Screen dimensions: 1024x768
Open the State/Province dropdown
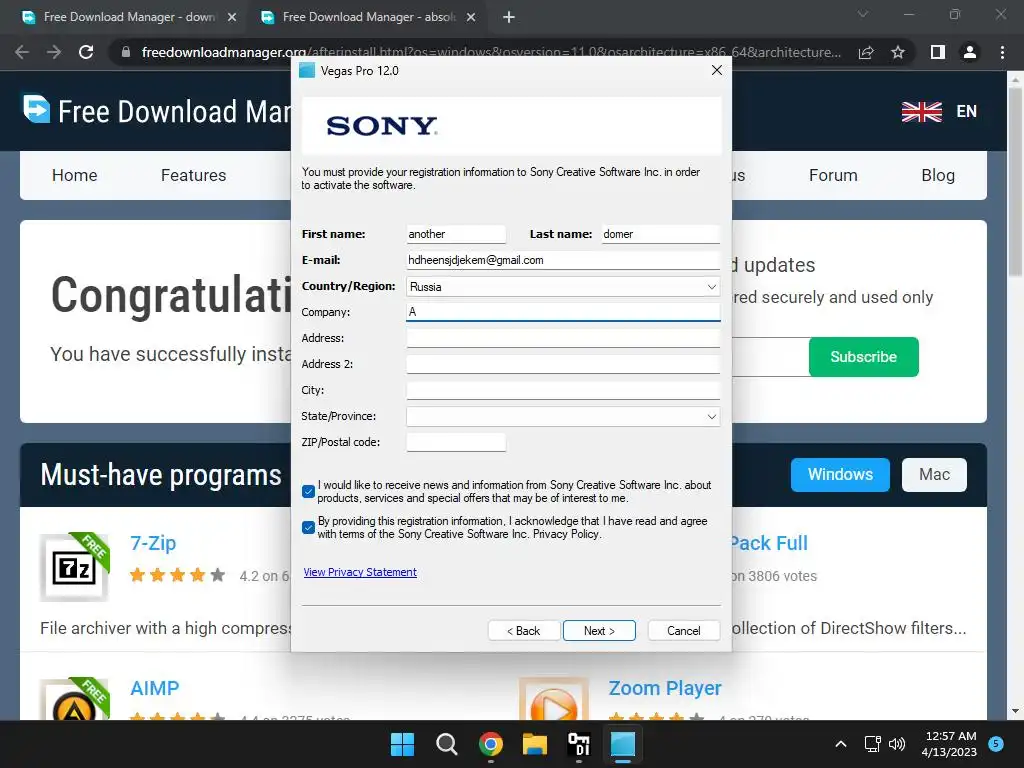563,417
